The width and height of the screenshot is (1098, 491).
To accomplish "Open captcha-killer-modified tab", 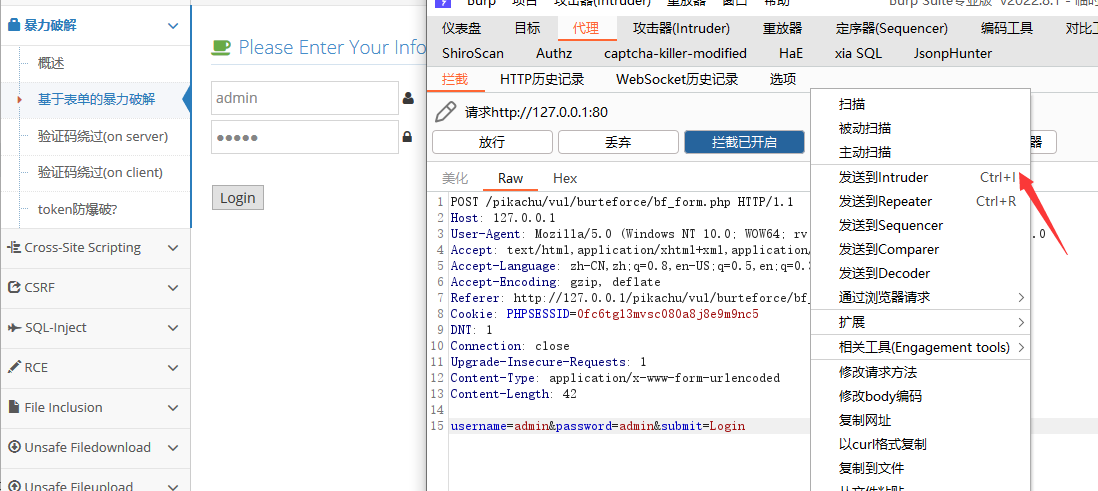I will (676, 53).
